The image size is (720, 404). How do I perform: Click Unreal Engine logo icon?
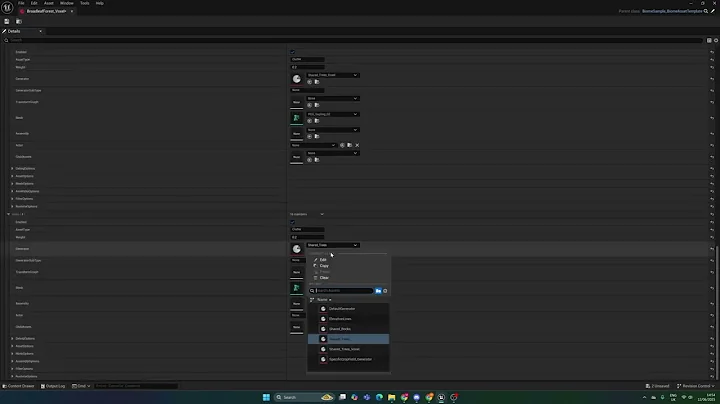7,7
